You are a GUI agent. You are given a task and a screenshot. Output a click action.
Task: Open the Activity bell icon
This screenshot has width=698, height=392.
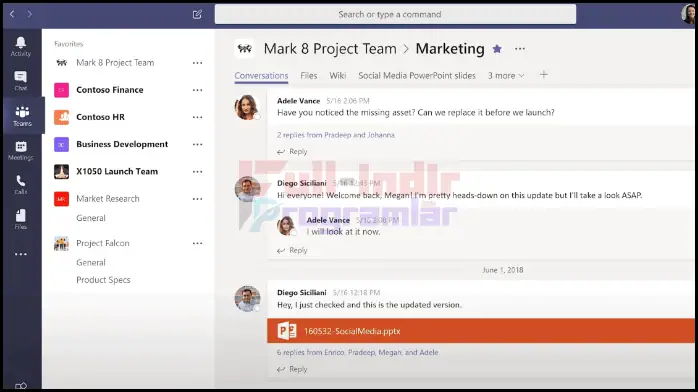coord(21,46)
